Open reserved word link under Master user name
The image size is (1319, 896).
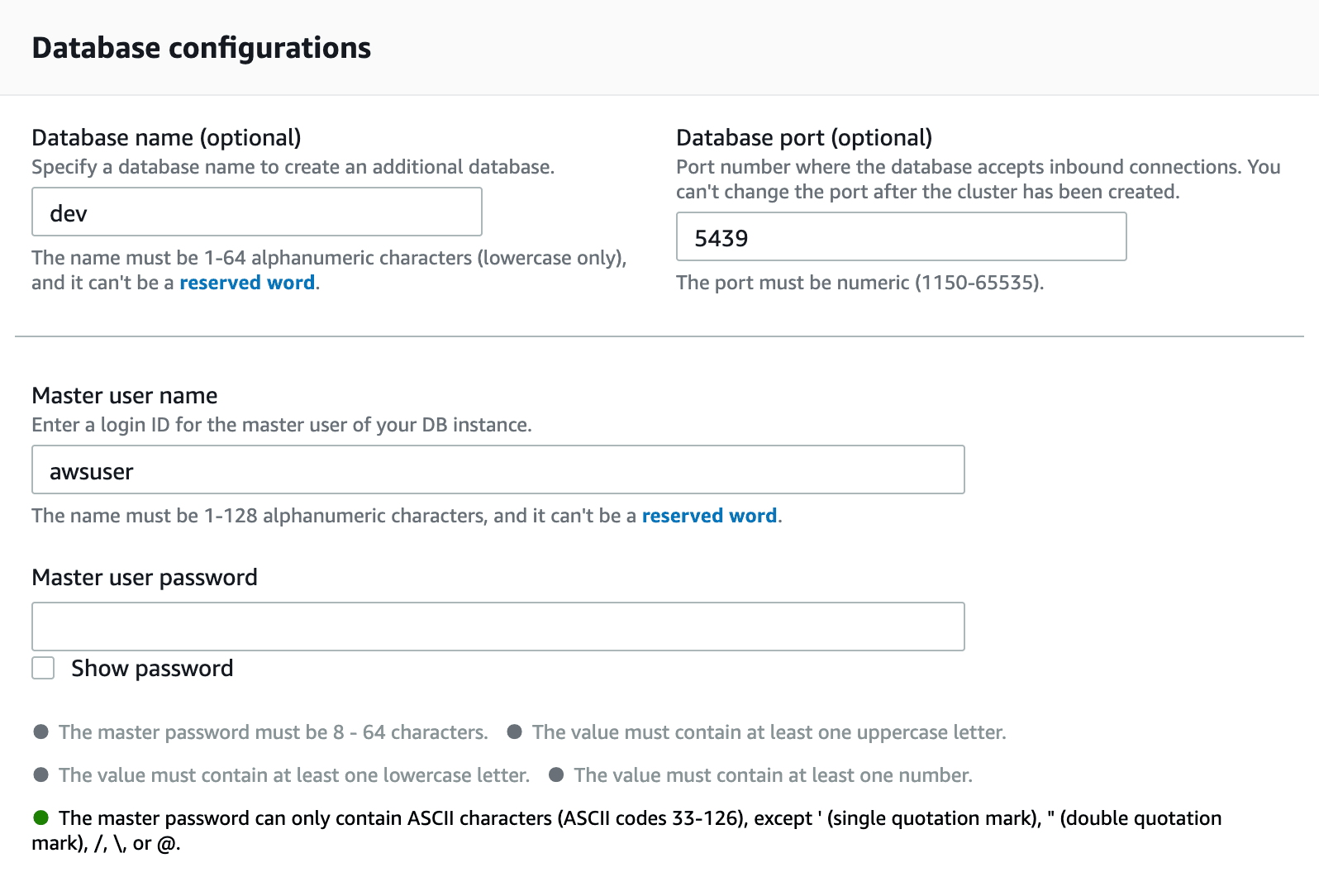point(709,516)
